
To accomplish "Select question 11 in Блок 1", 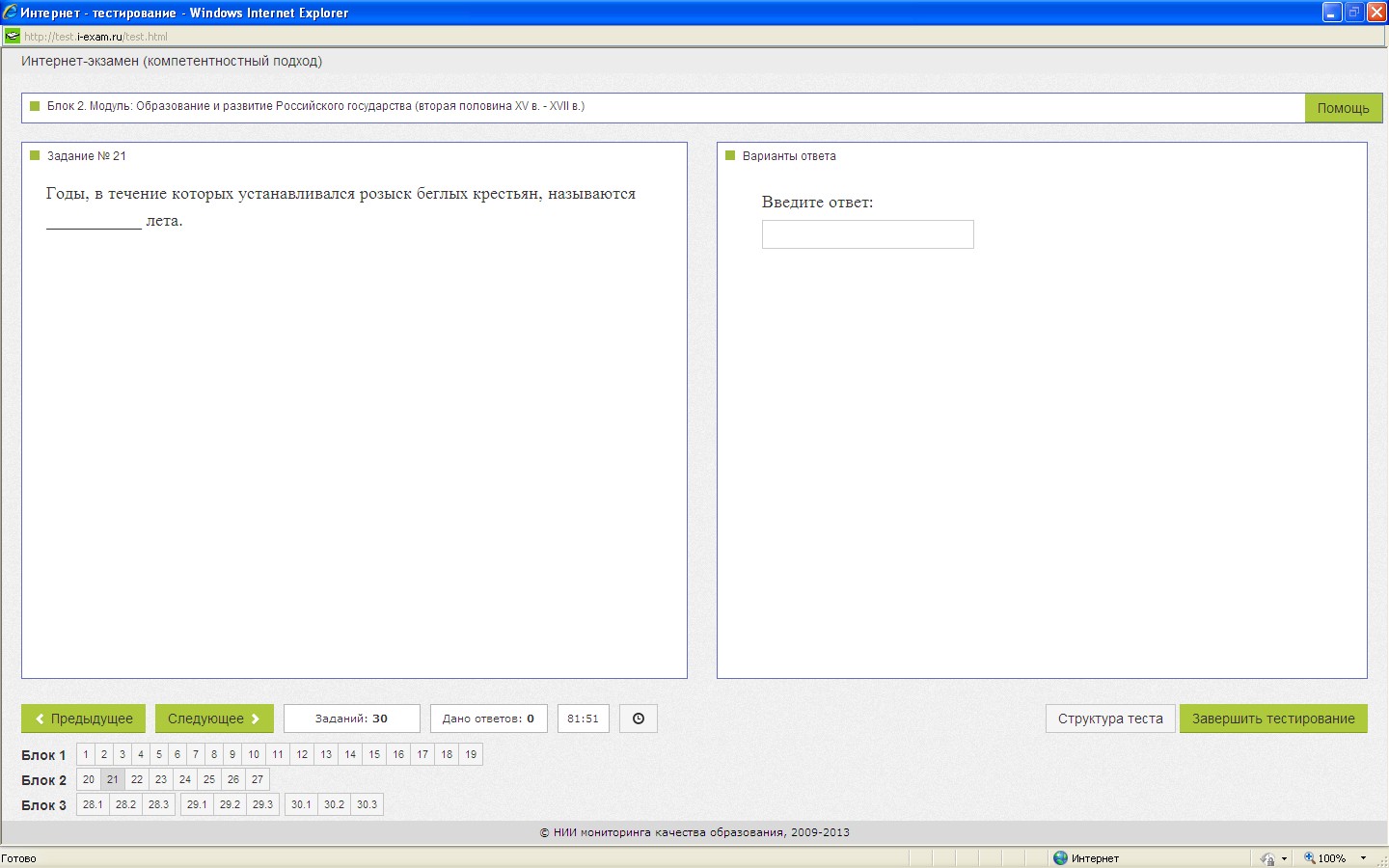I will click(278, 754).
